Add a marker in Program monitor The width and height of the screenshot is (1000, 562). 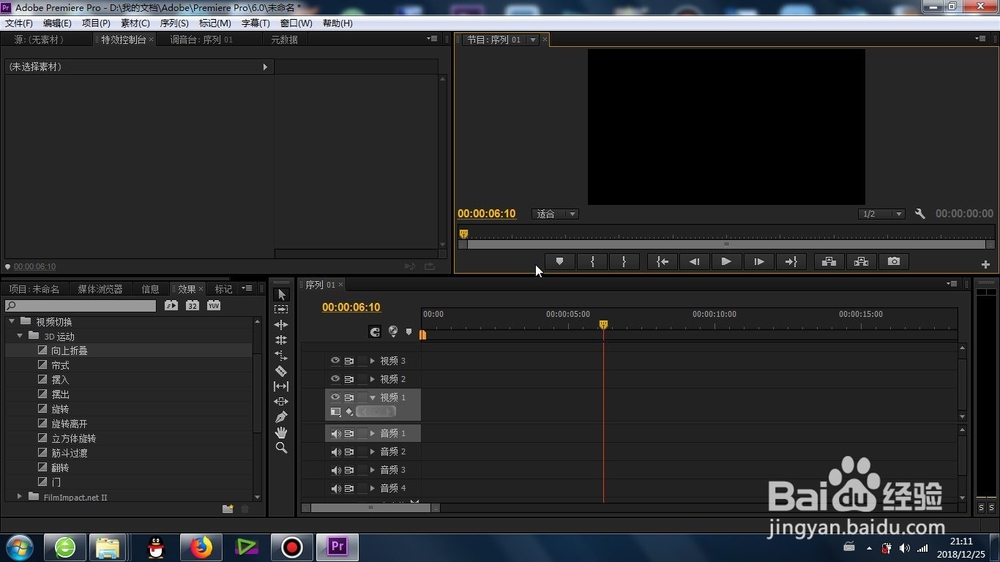click(x=559, y=262)
